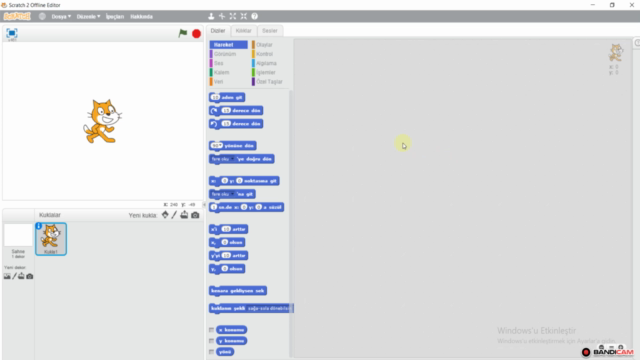Open sprite info with blue i icon

tap(39, 226)
